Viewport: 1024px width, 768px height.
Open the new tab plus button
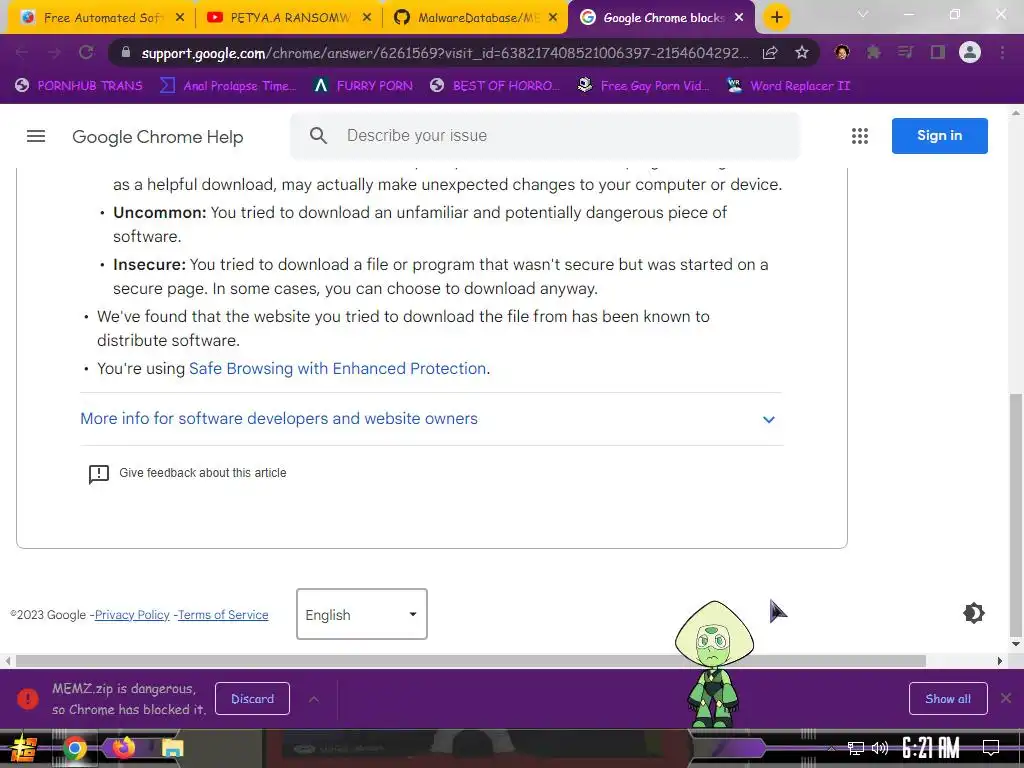tap(776, 17)
